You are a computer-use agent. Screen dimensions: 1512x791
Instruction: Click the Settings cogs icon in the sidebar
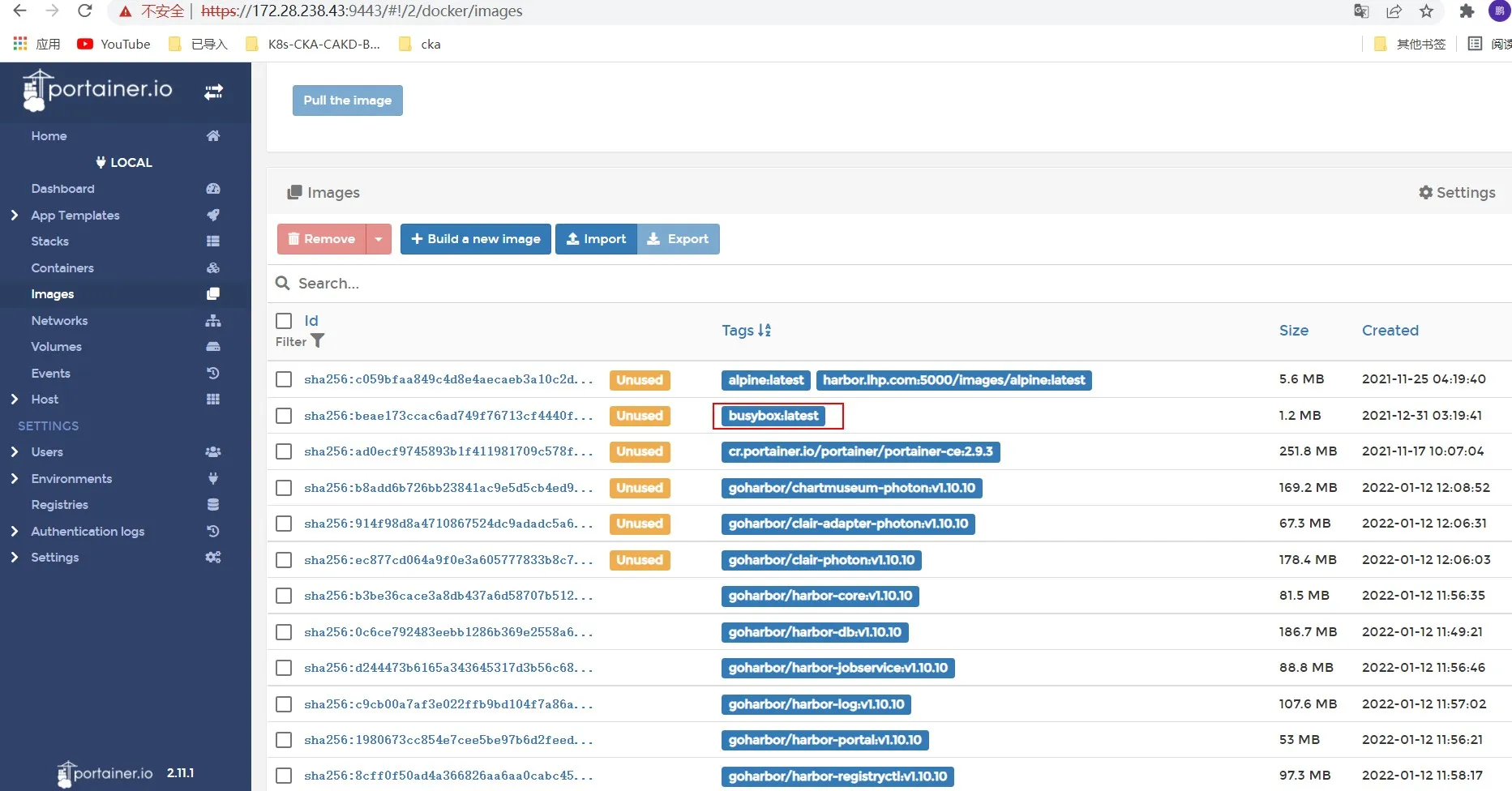pos(213,557)
